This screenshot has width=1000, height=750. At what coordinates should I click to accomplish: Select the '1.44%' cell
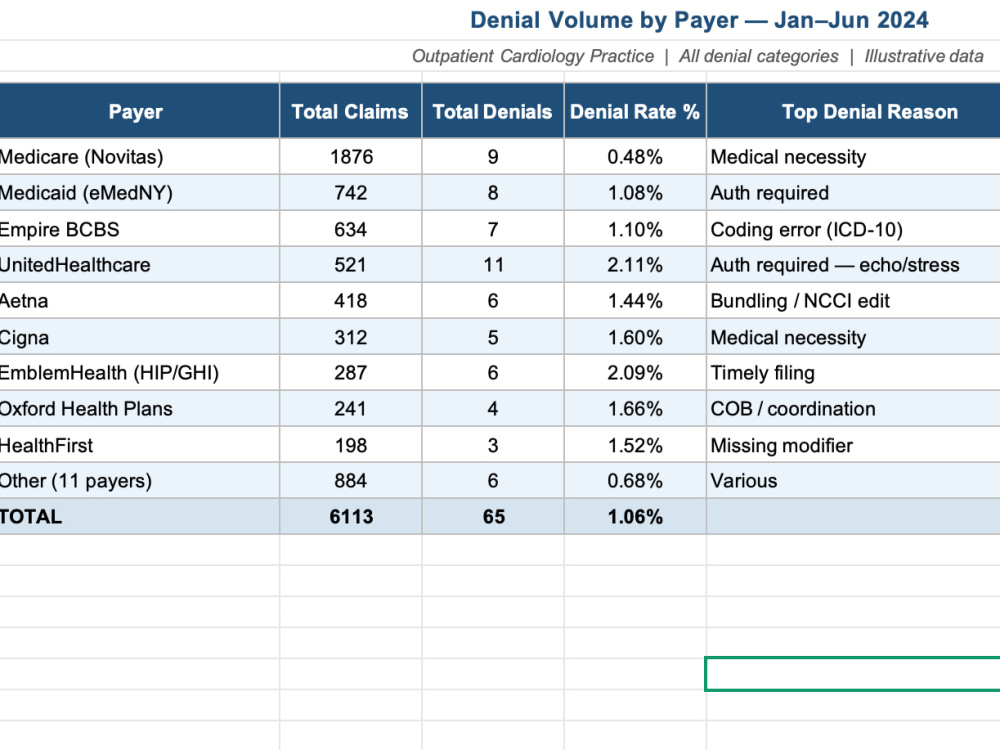pyautogui.click(x=635, y=300)
